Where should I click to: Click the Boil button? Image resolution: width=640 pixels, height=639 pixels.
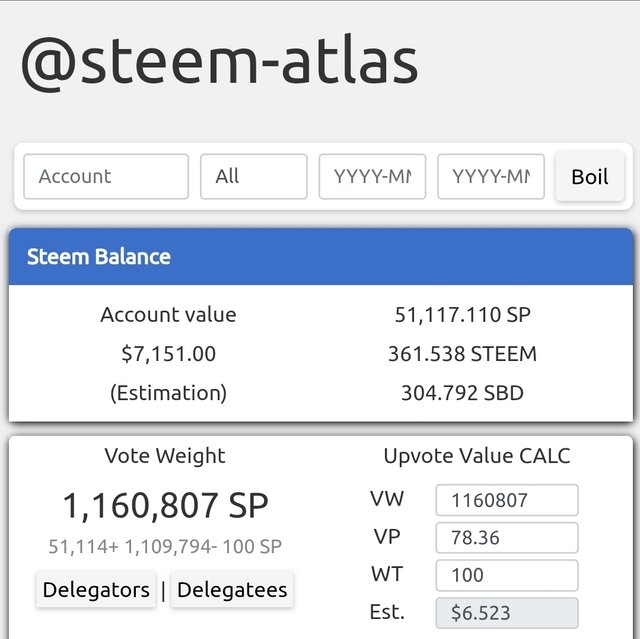pos(590,177)
